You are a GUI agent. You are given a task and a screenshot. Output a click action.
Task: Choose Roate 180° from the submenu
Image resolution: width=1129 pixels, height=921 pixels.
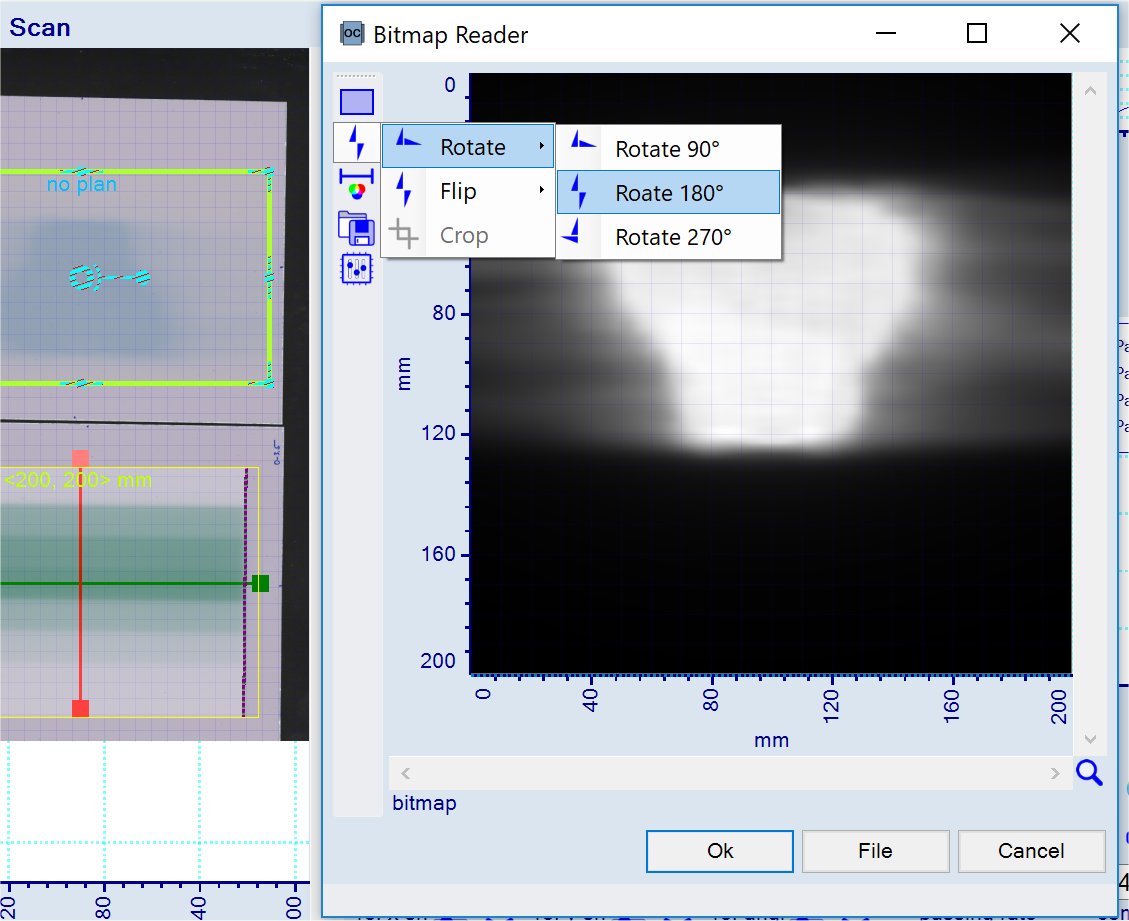click(668, 193)
